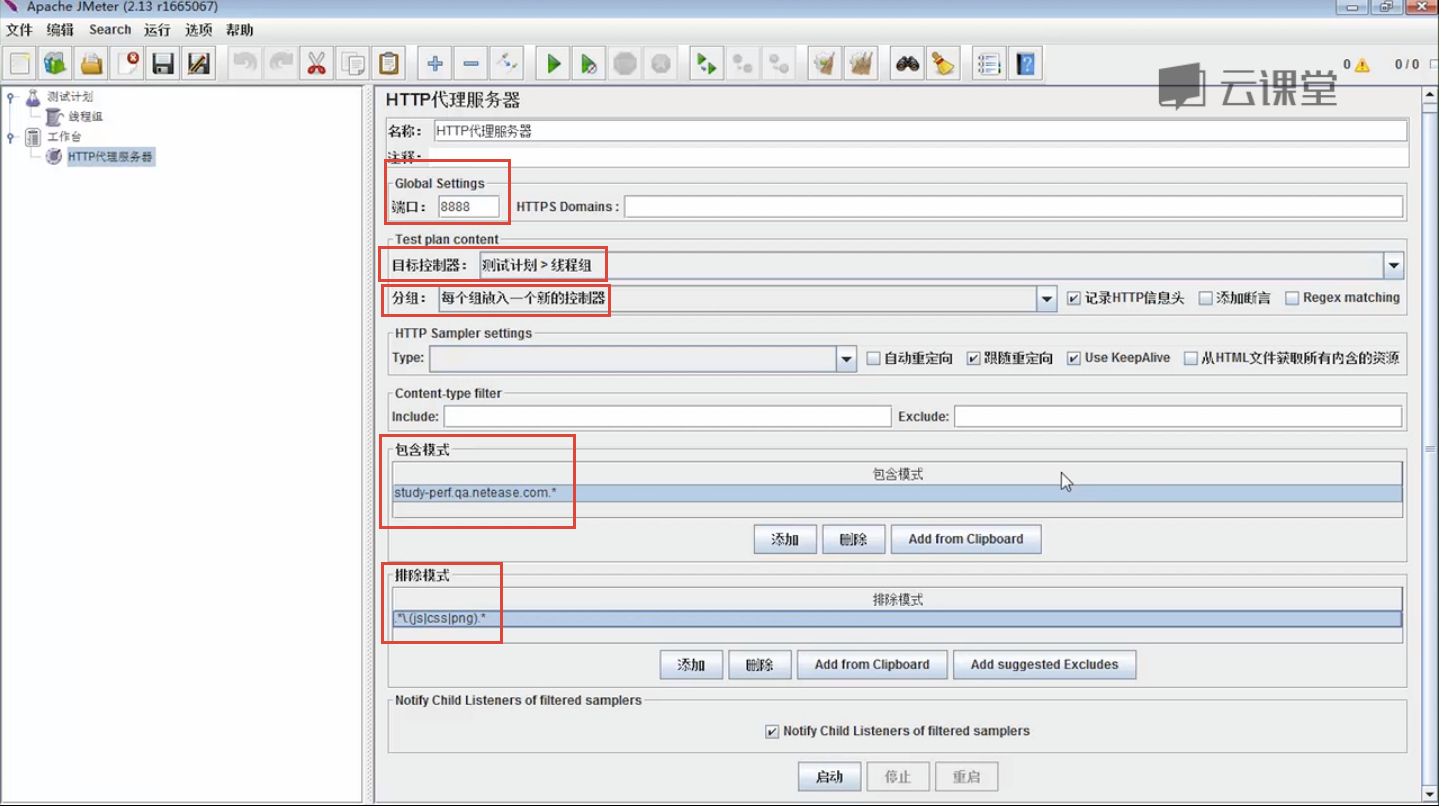Click Add suggested Excludes button

tap(1045, 664)
